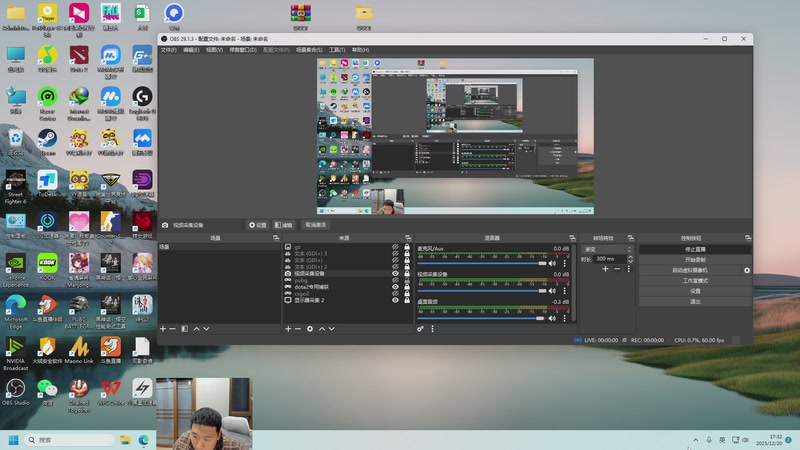Open the 滤镜 filters button in the source toolbar
This screenshot has height=450, width=800.
[x=284, y=225]
